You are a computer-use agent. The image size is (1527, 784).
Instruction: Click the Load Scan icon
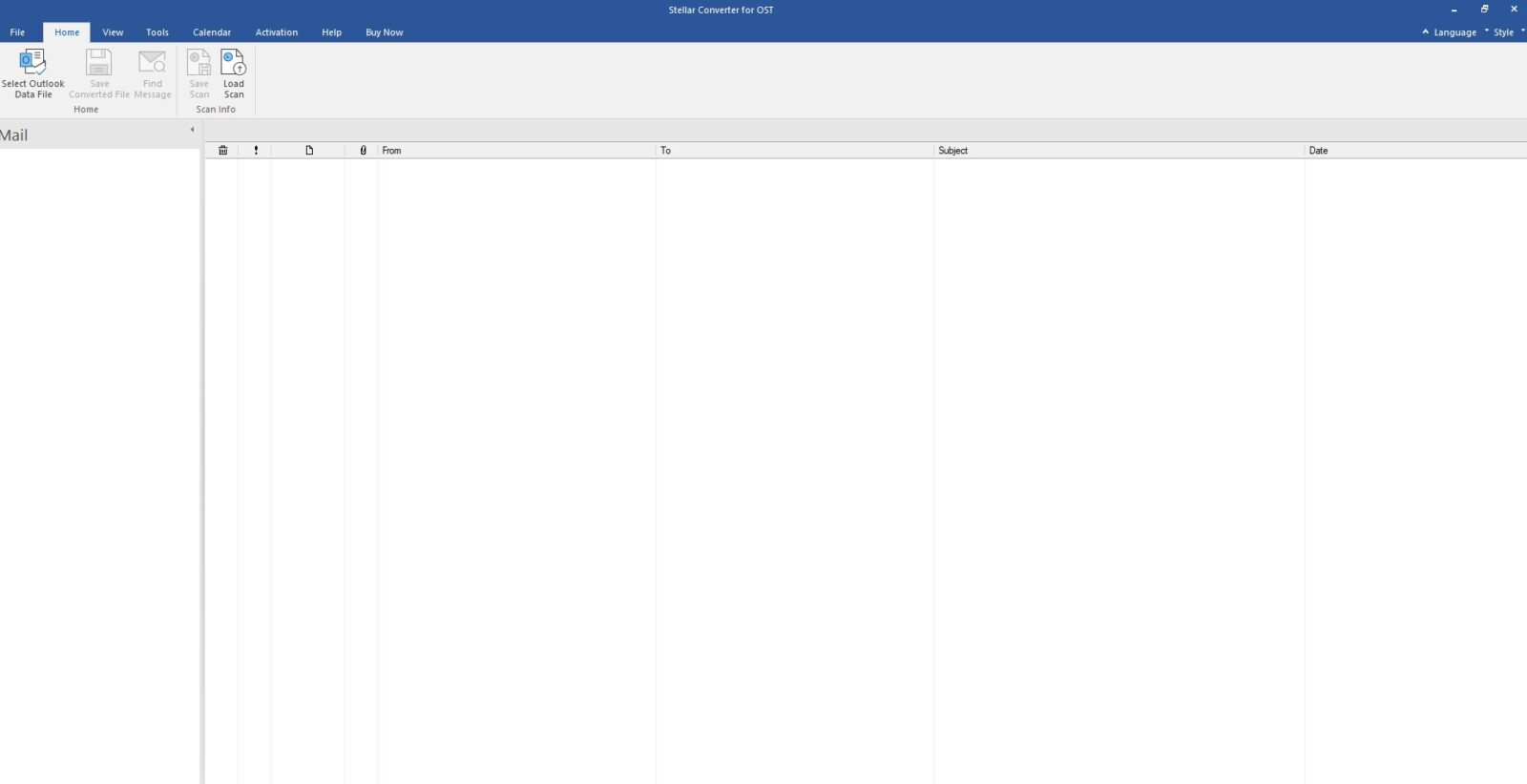click(x=234, y=63)
